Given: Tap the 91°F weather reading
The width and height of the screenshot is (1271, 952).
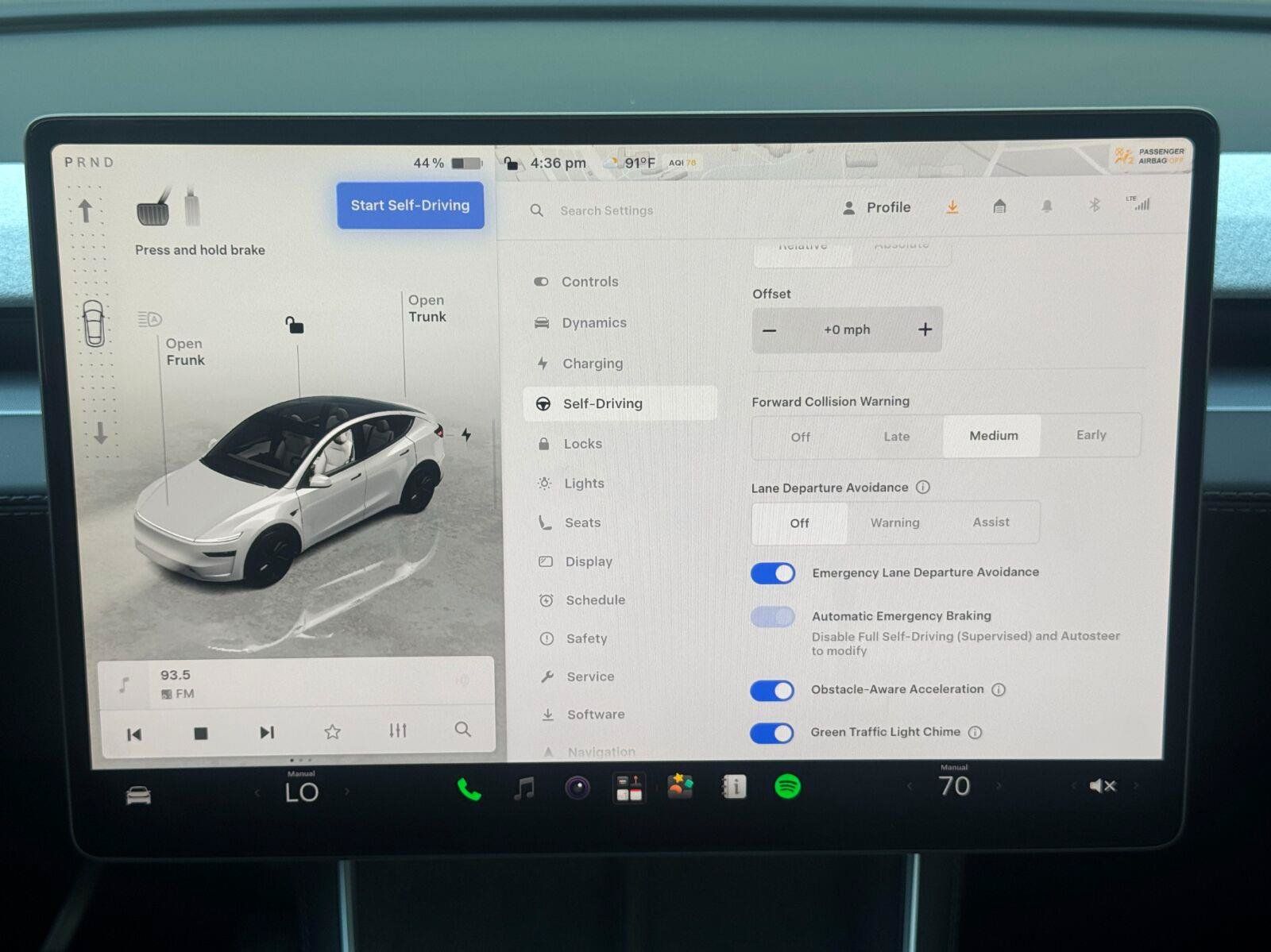Looking at the screenshot, I should pos(639,164).
